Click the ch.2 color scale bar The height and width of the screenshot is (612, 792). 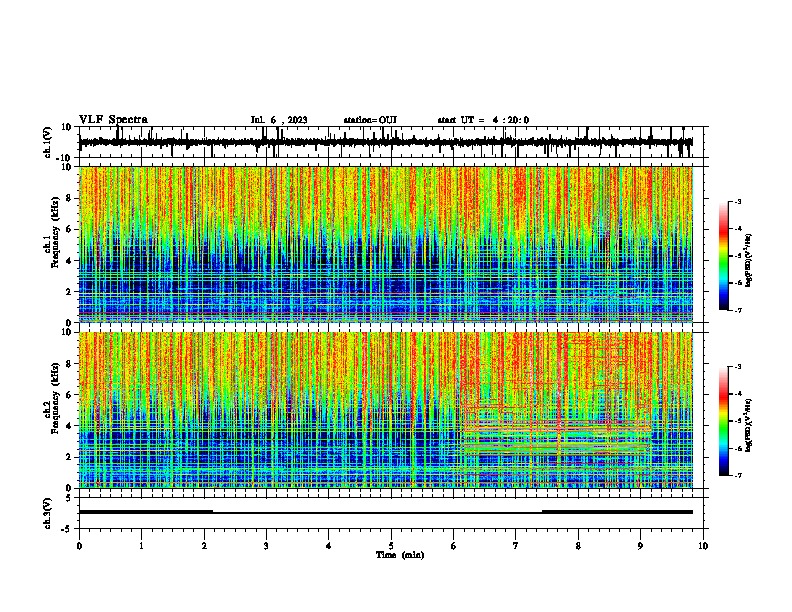pyautogui.click(x=724, y=421)
